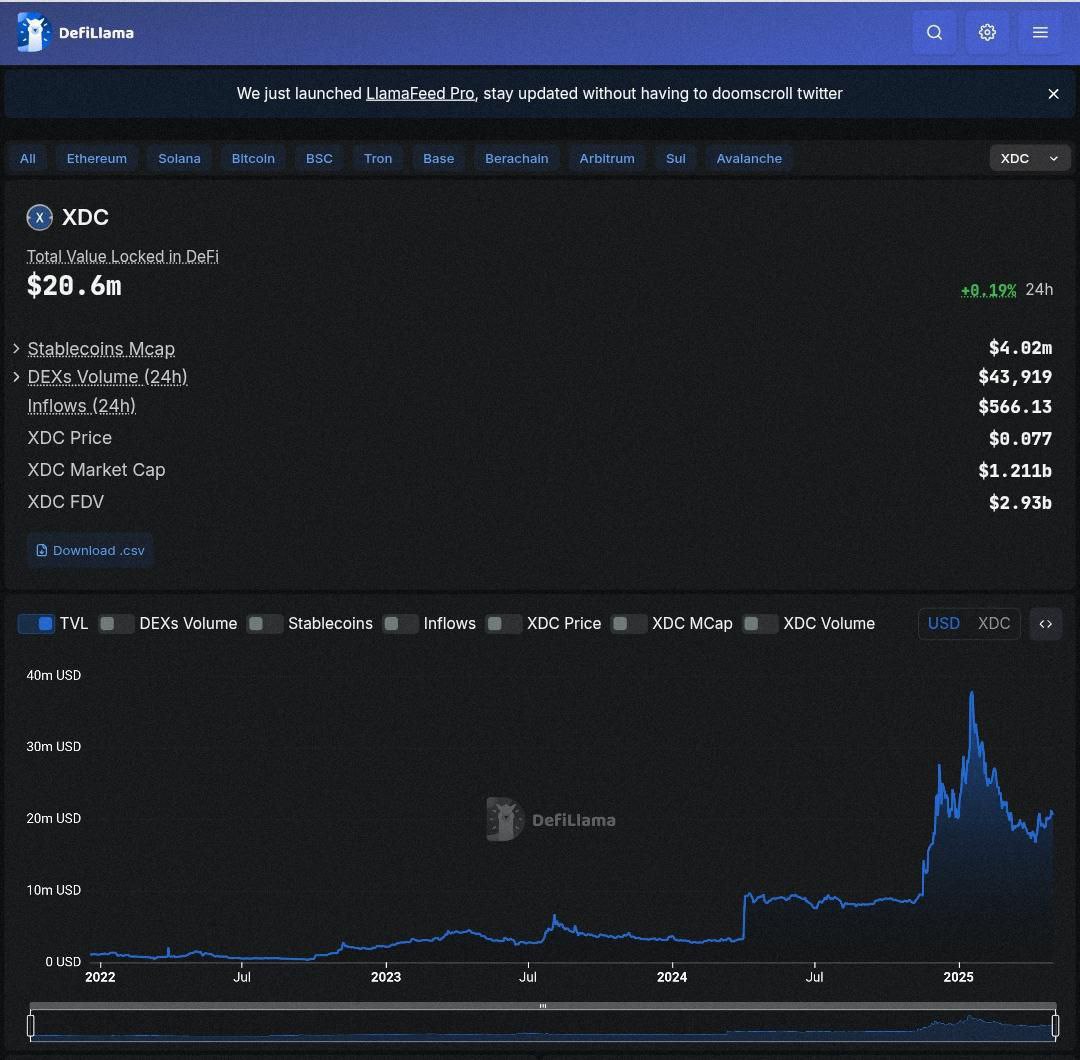Click the Inflows (24h) label
The height and width of the screenshot is (1060, 1080).
tap(81, 406)
